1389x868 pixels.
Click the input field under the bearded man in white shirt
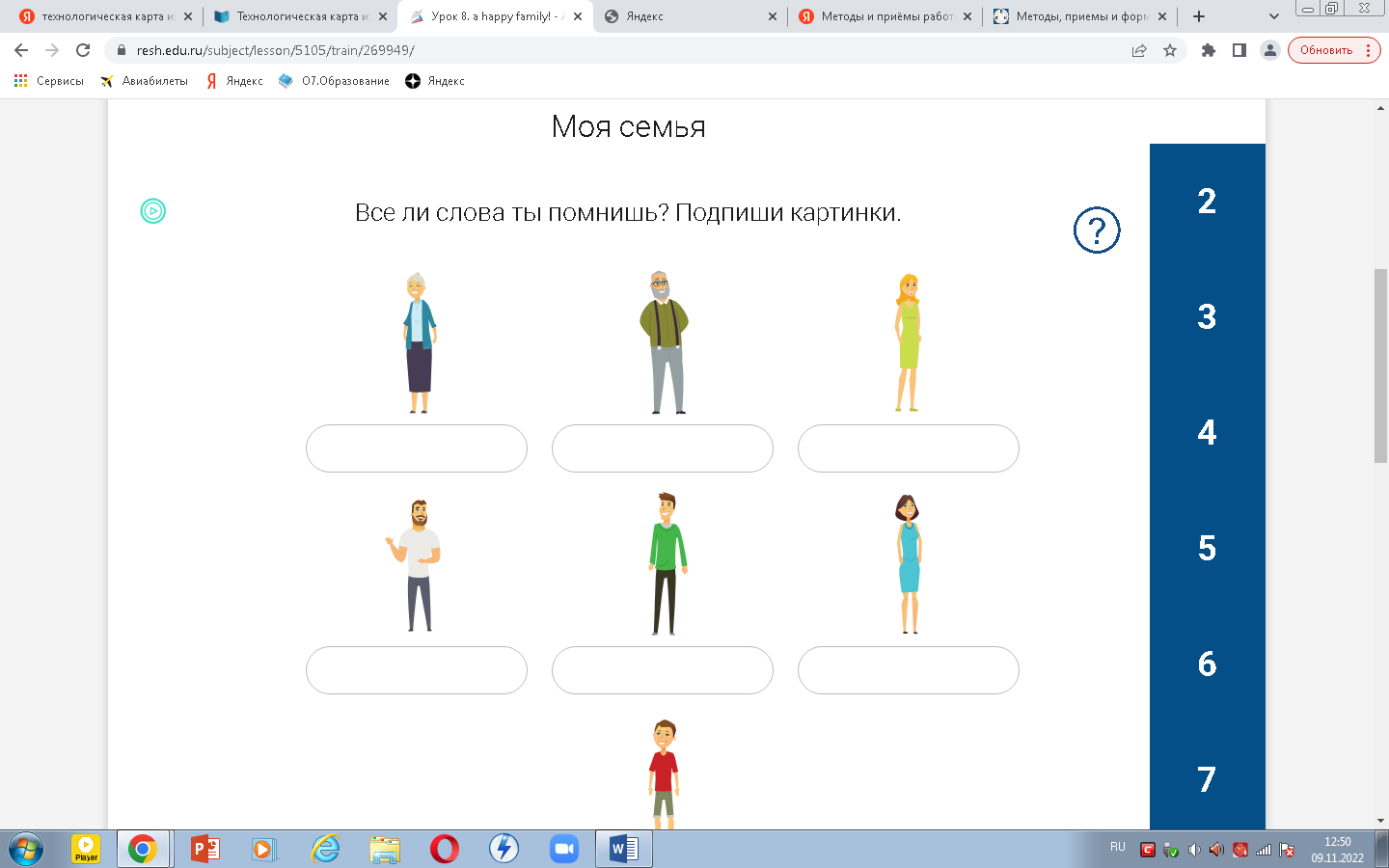417,670
